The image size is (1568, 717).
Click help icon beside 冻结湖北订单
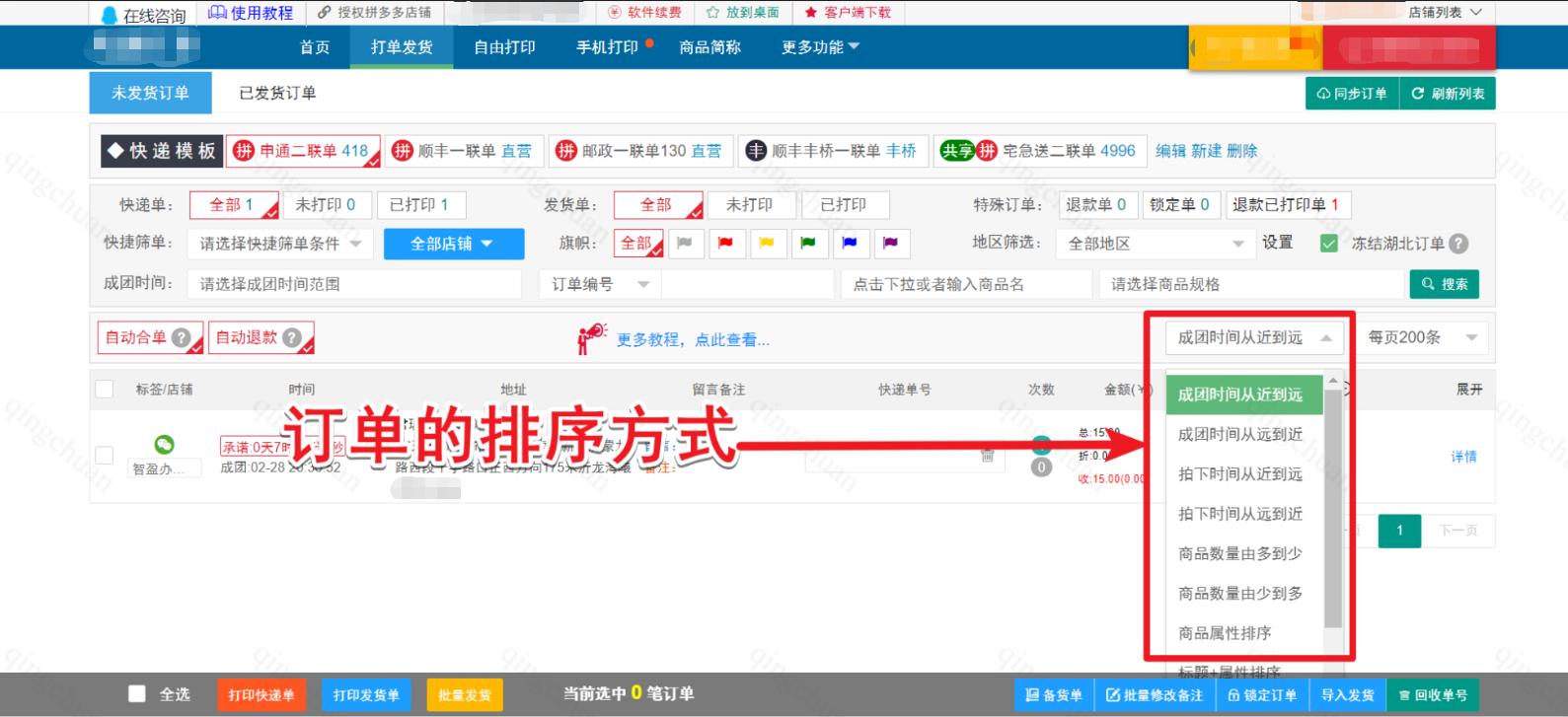[x=1458, y=244]
